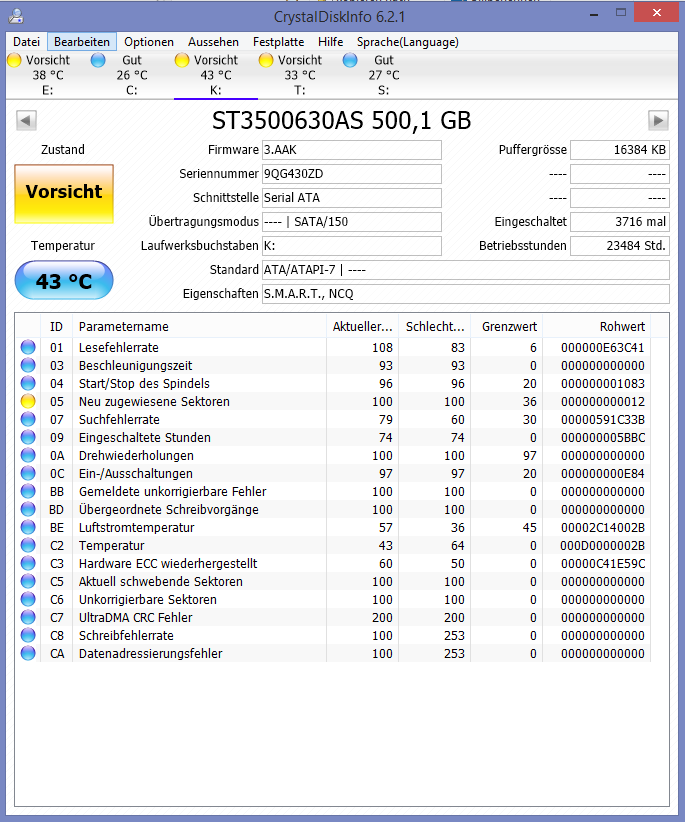Click status orb for Suchfehlerrate row
The height and width of the screenshot is (822, 685).
click(x=28, y=419)
